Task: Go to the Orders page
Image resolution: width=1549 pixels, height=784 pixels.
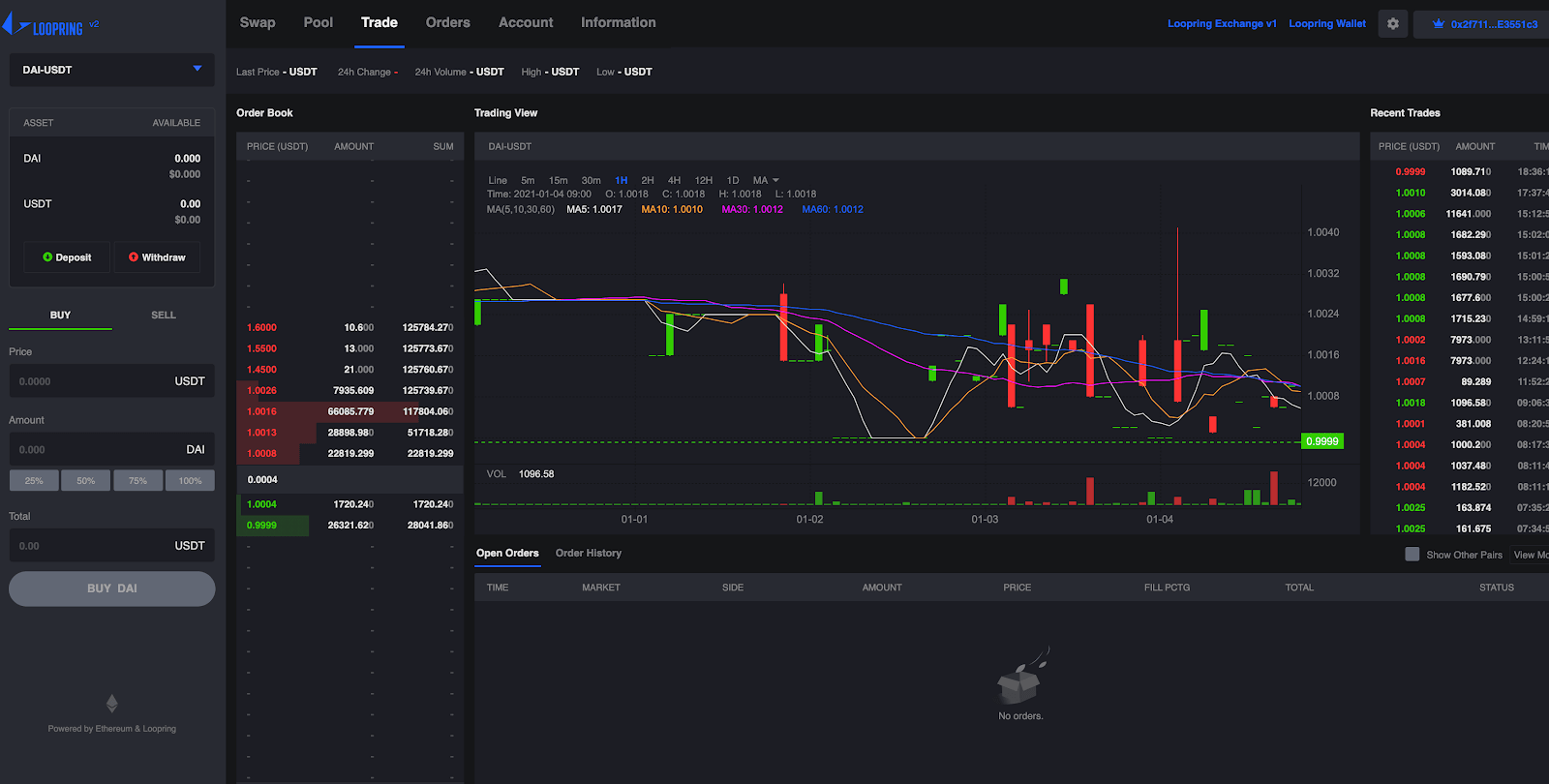Action: 448,22
